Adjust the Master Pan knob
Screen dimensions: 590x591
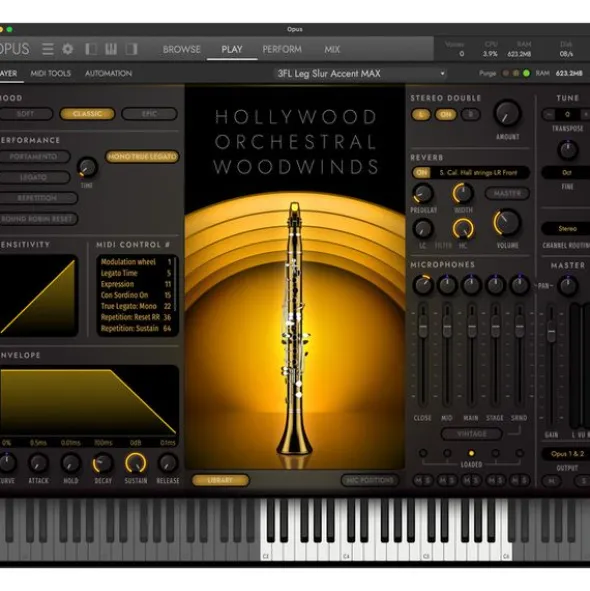[567, 285]
